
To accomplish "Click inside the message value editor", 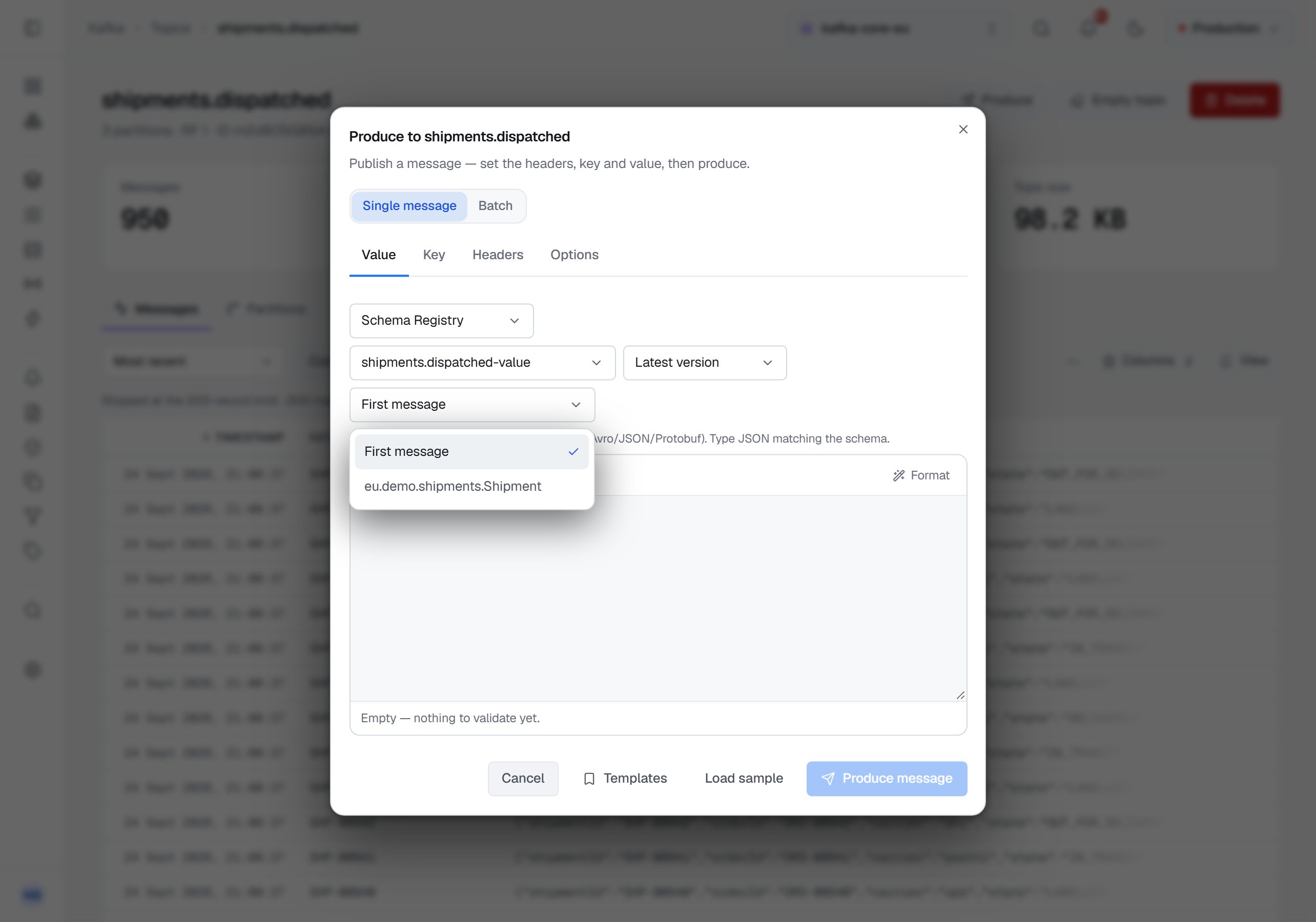I will [658, 598].
